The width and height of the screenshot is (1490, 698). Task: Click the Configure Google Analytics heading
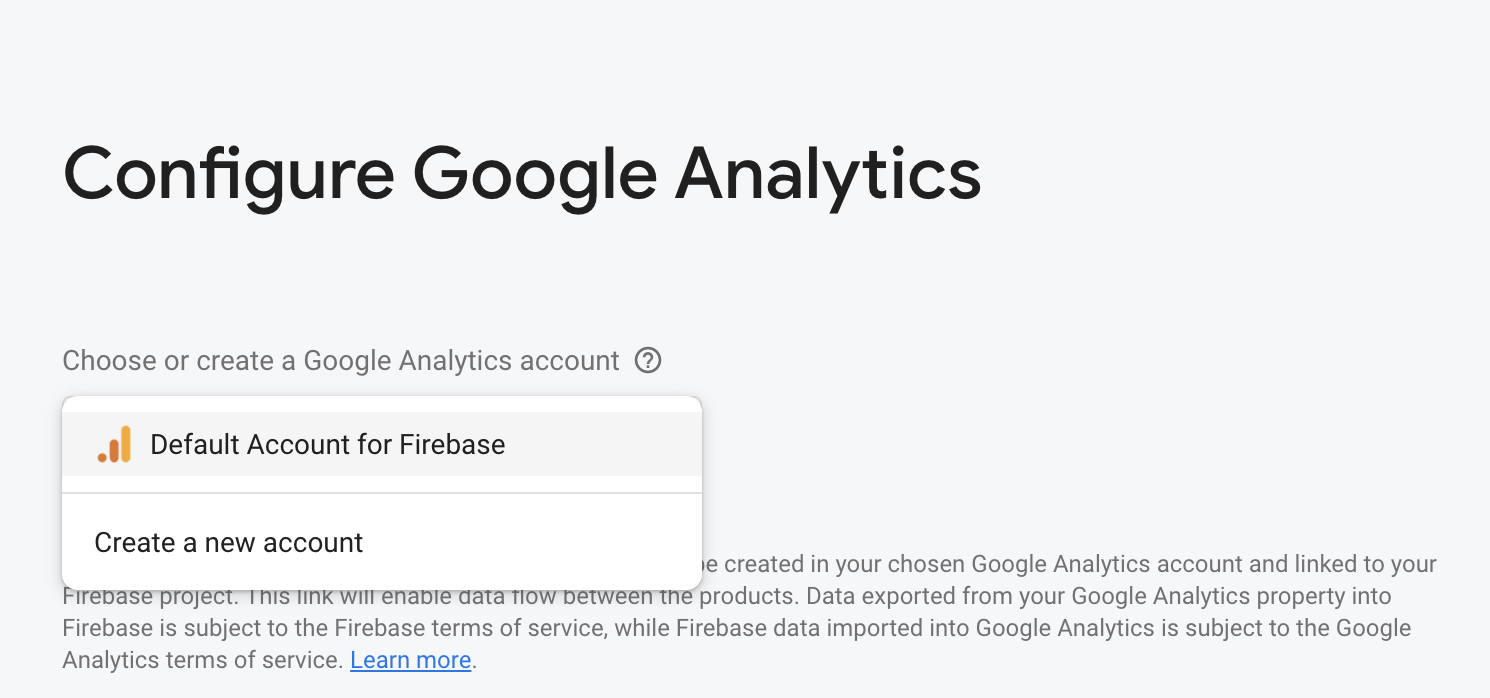tap(522, 174)
